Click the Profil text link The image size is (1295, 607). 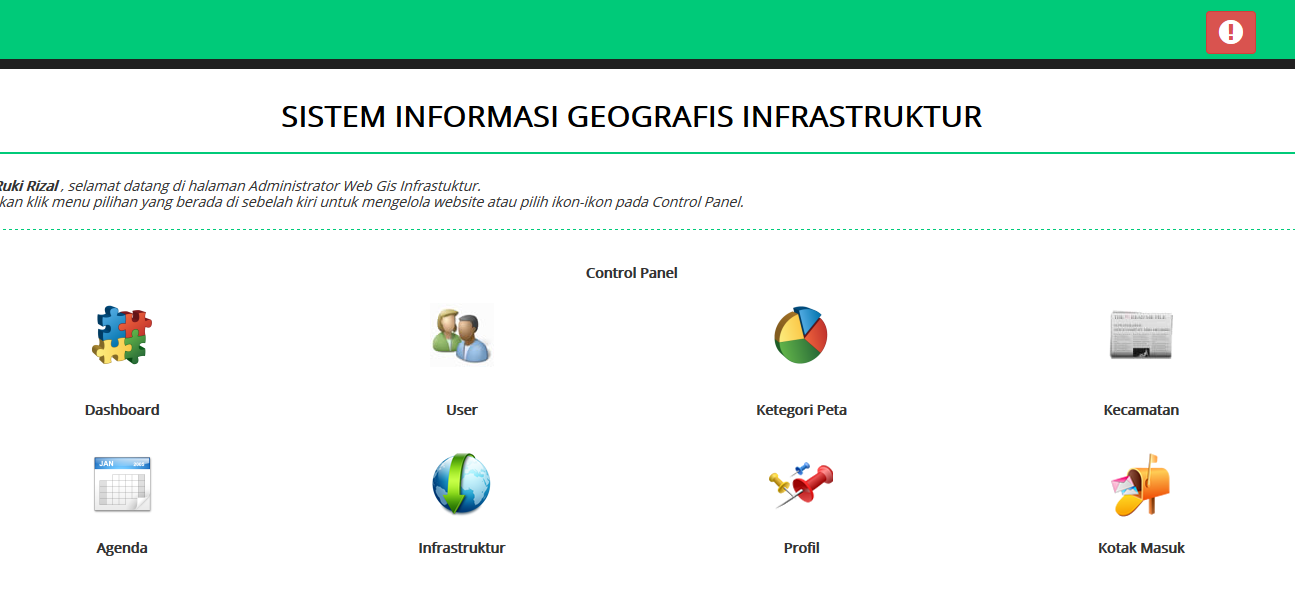pyautogui.click(x=800, y=547)
